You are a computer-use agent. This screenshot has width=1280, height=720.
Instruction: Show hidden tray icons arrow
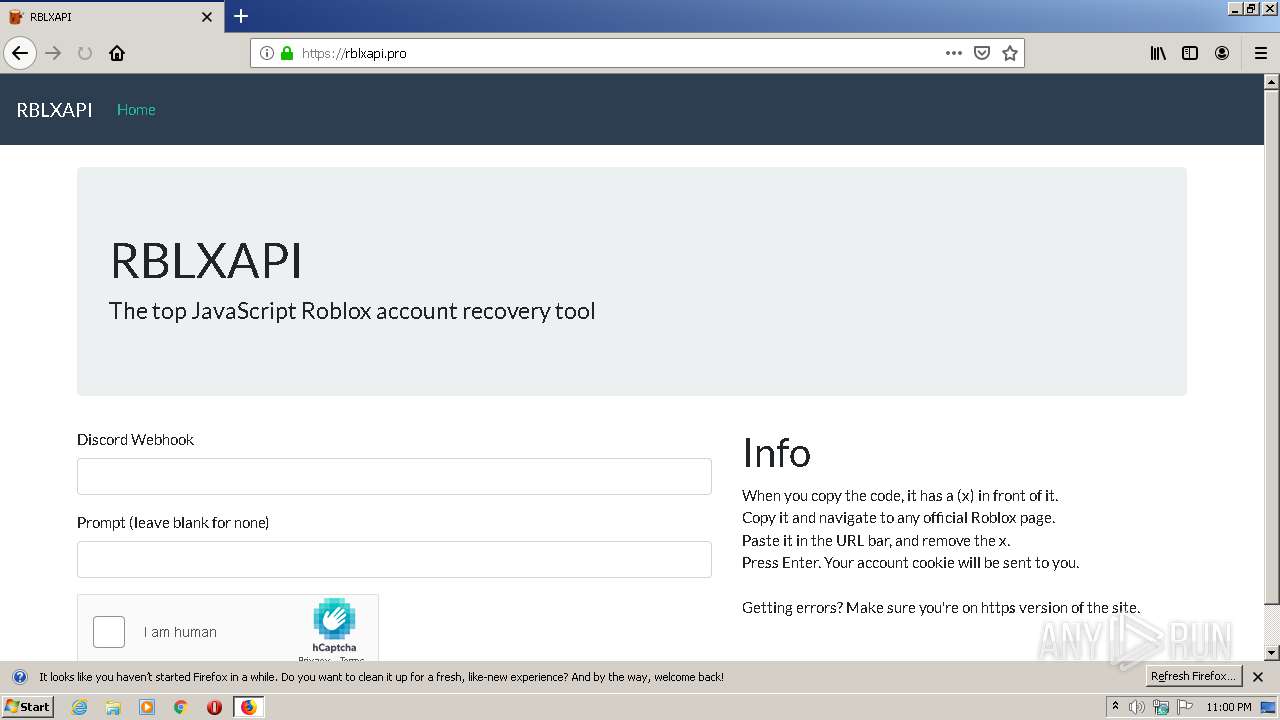tap(1115, 706)
